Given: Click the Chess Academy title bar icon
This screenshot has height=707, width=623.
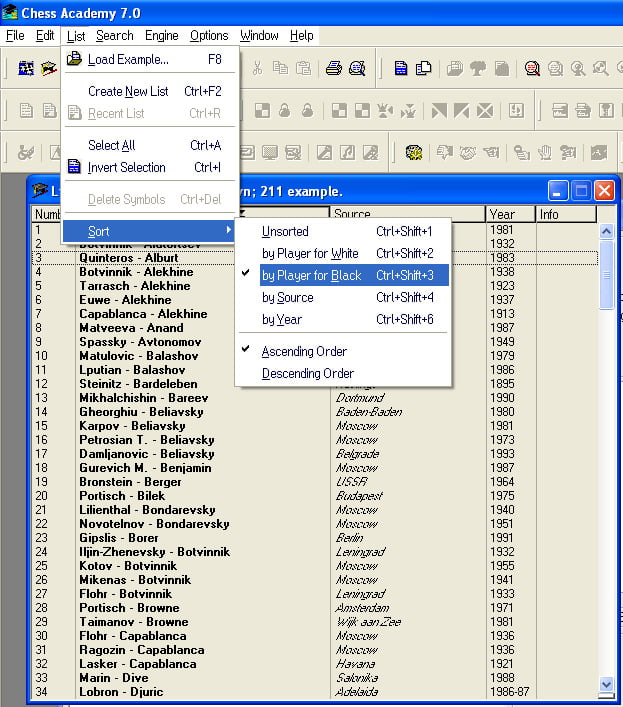Looking at the screenshot, I should coord(9,12).
